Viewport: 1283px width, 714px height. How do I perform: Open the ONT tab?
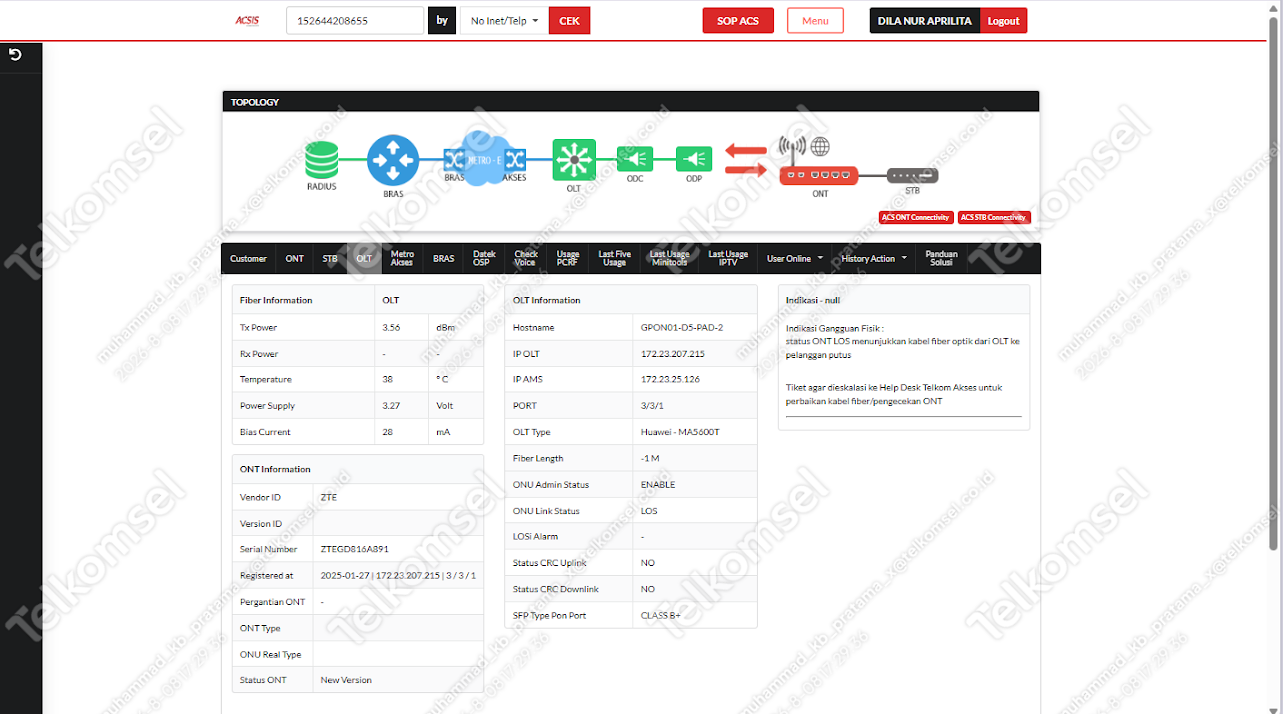294,258
